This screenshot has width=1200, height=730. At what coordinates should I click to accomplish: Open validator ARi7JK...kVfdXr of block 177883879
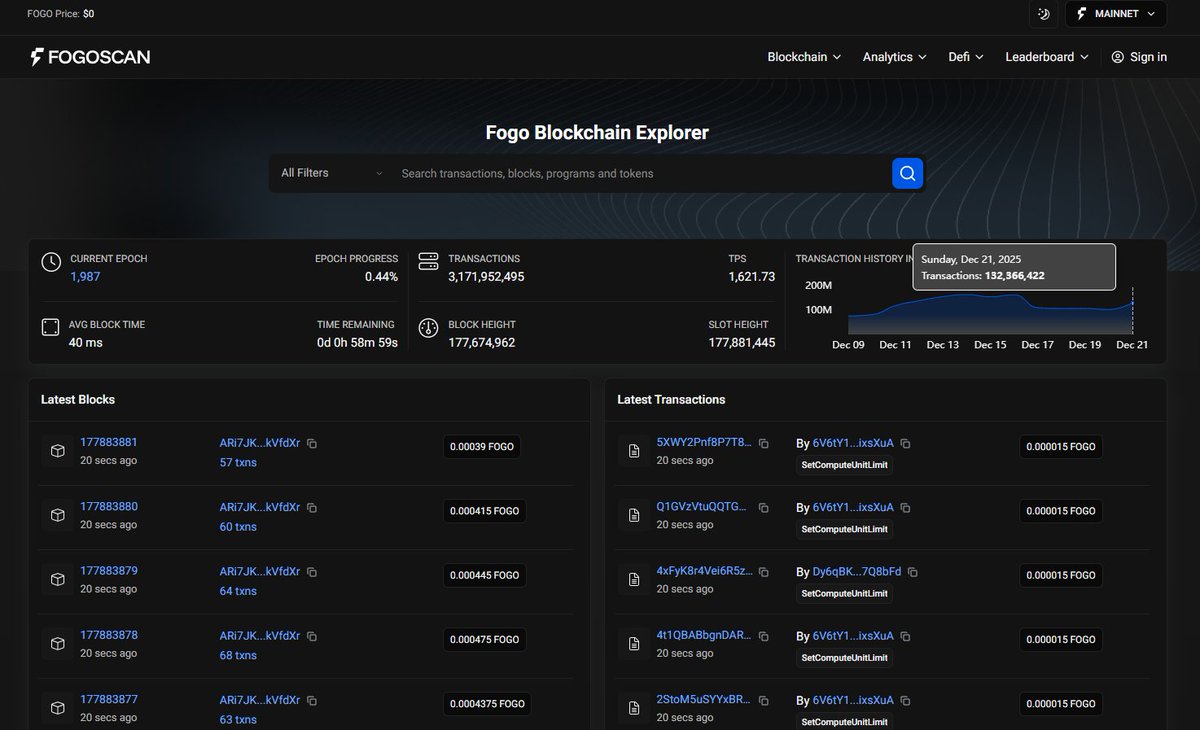point(260,572)
